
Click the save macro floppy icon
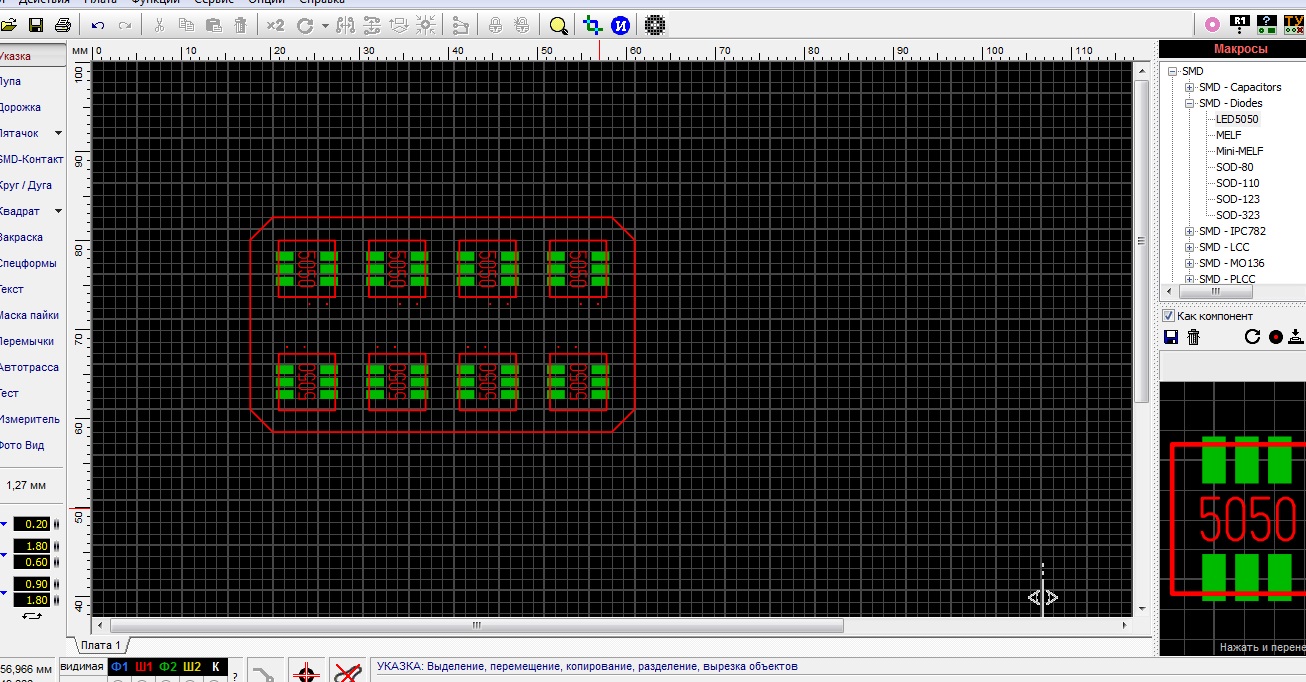click(1171, 337)
